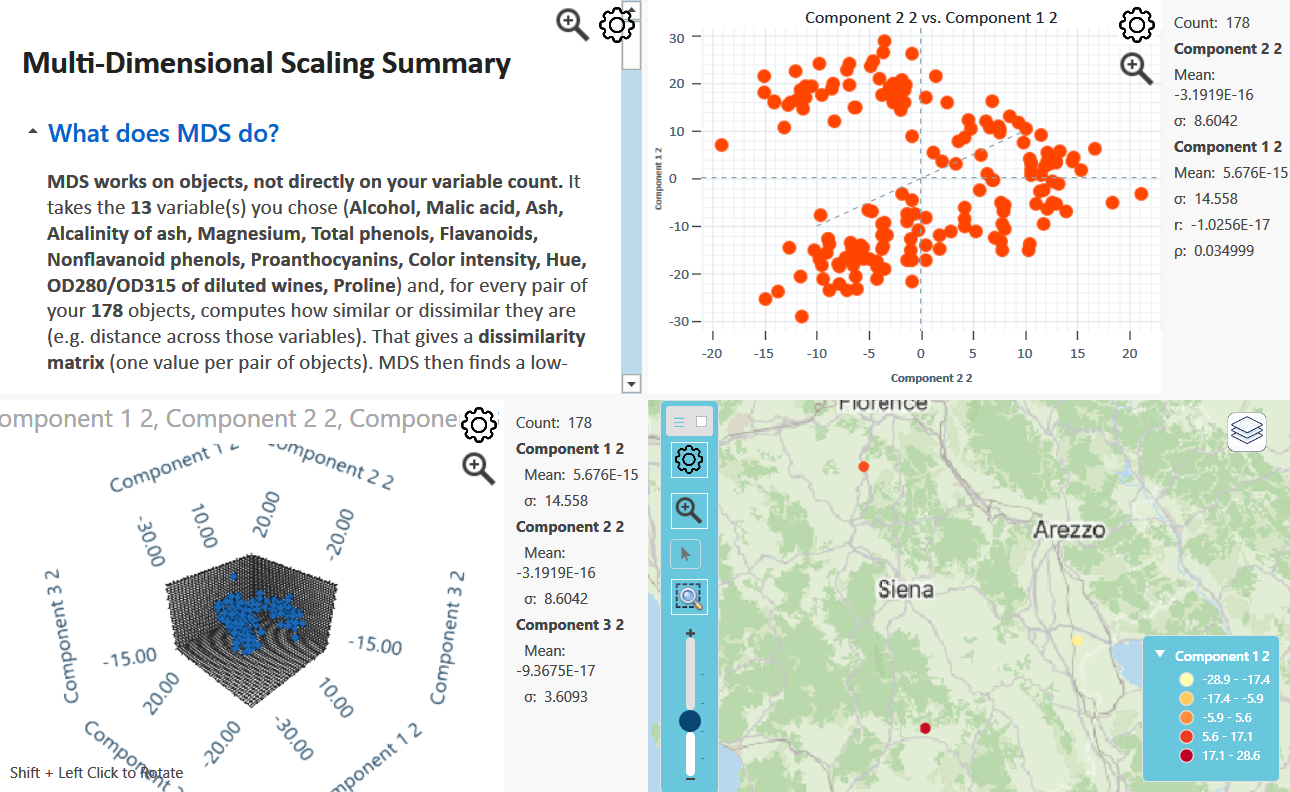Screen dimensions: 1290x792
Task: Click the dark red map point near Siena
Action: pyautogui.click(x=925, y=728)
